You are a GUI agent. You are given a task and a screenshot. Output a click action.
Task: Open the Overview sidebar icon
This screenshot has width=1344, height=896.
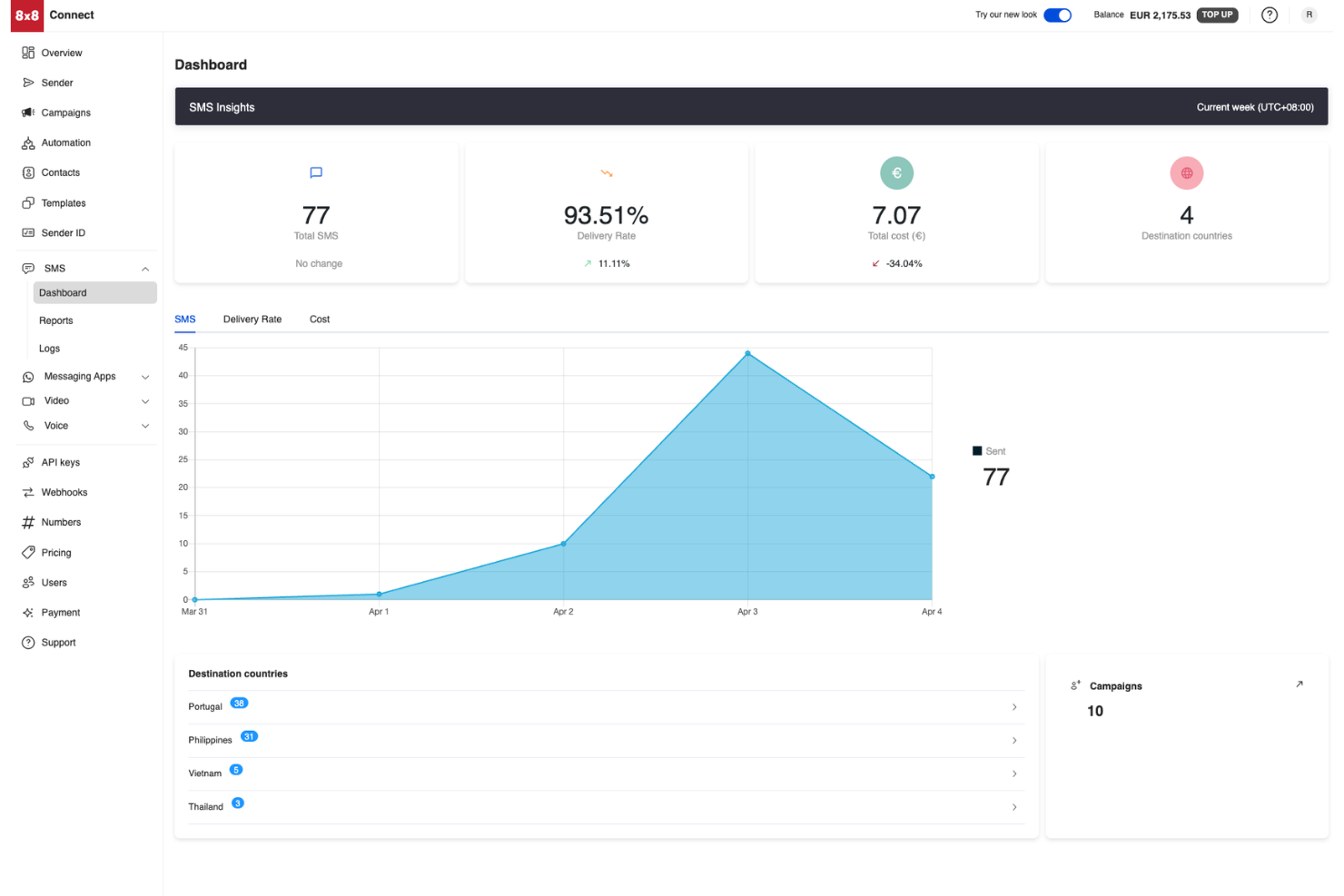pos(28,53)
